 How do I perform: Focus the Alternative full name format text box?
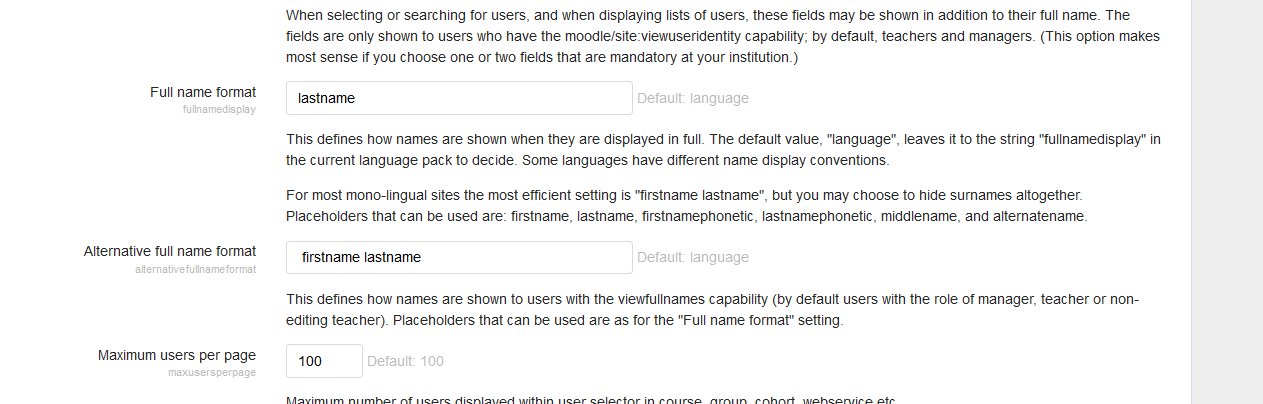[x=459, y=257]
